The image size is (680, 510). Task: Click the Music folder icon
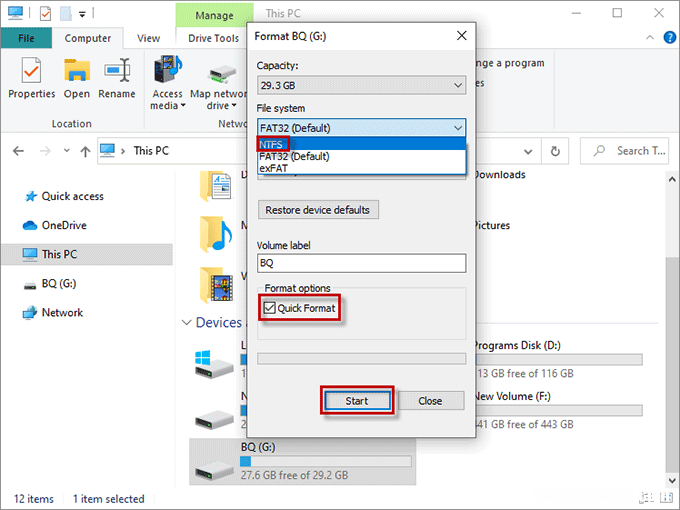[216, 234]
